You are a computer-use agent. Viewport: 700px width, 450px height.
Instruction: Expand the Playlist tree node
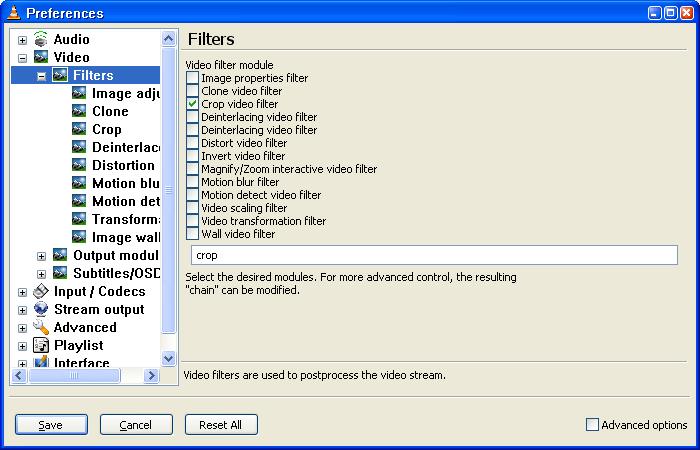point(22,346)
